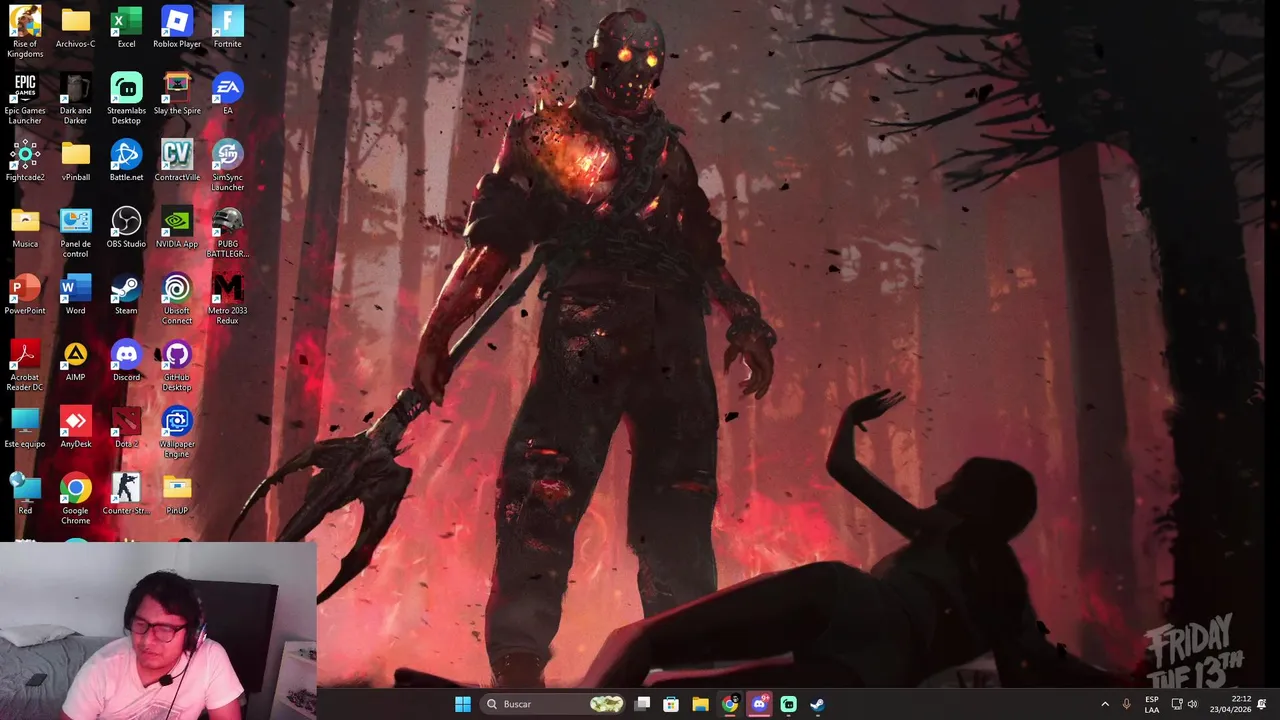
Task: Switch to Chrome on the taskbar
Action: pyautogui.click(x=730, y=704)
